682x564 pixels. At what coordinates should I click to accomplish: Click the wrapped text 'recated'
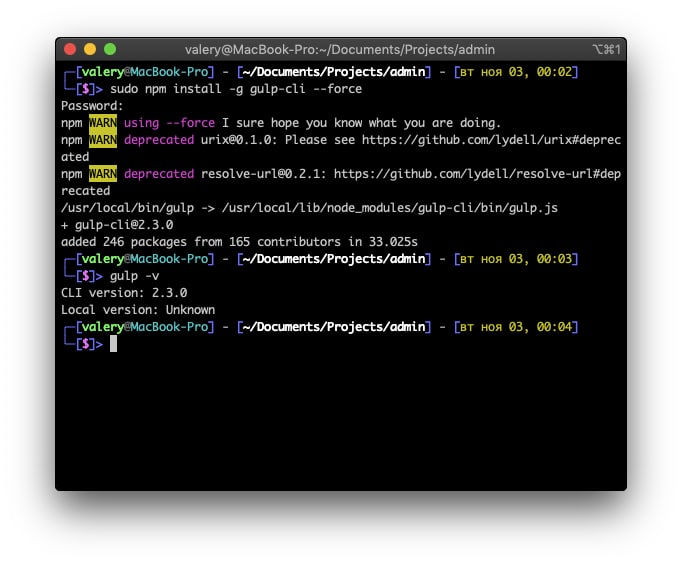point(85,191)
